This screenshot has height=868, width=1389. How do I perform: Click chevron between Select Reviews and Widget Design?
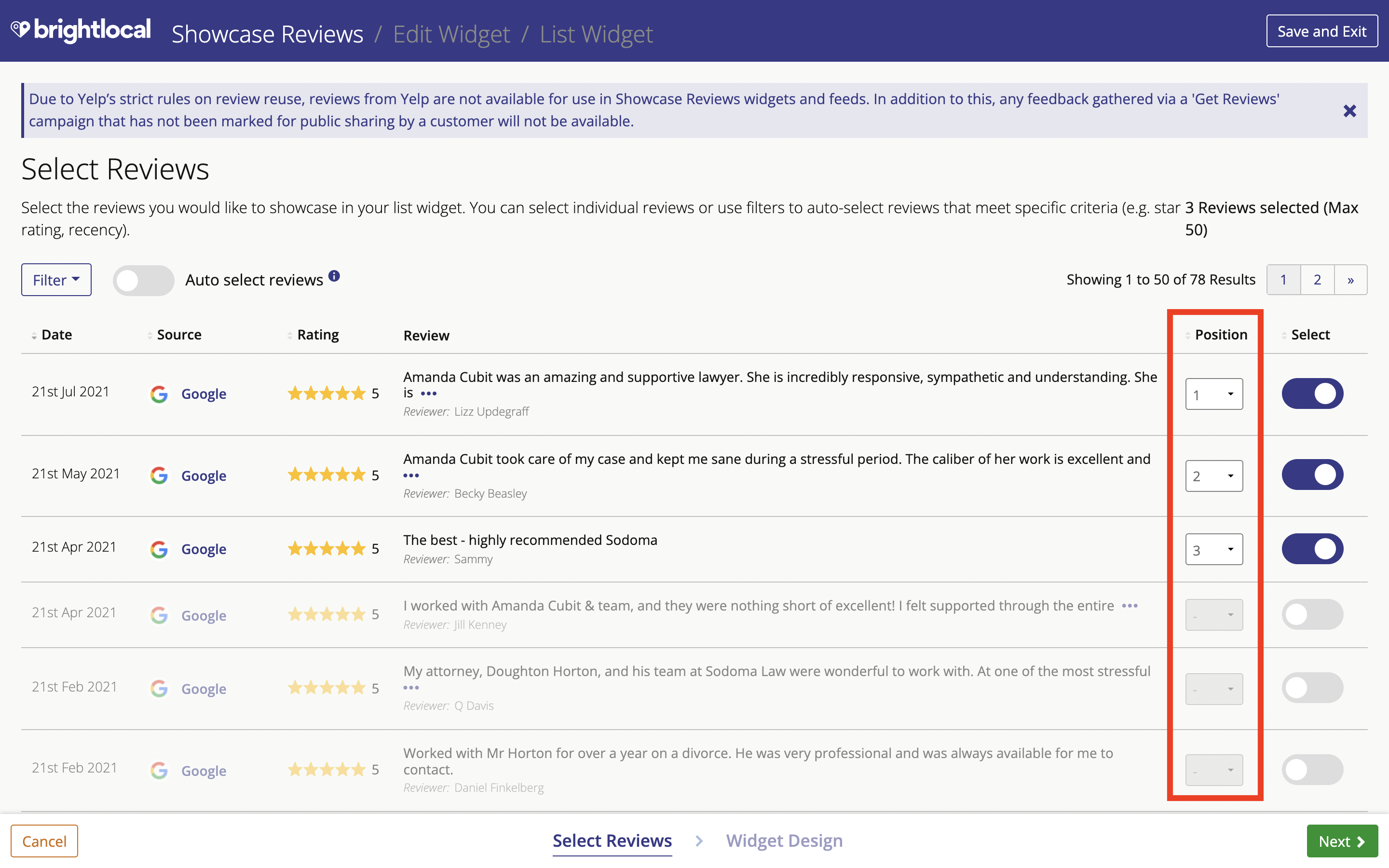tap(698, 841)
